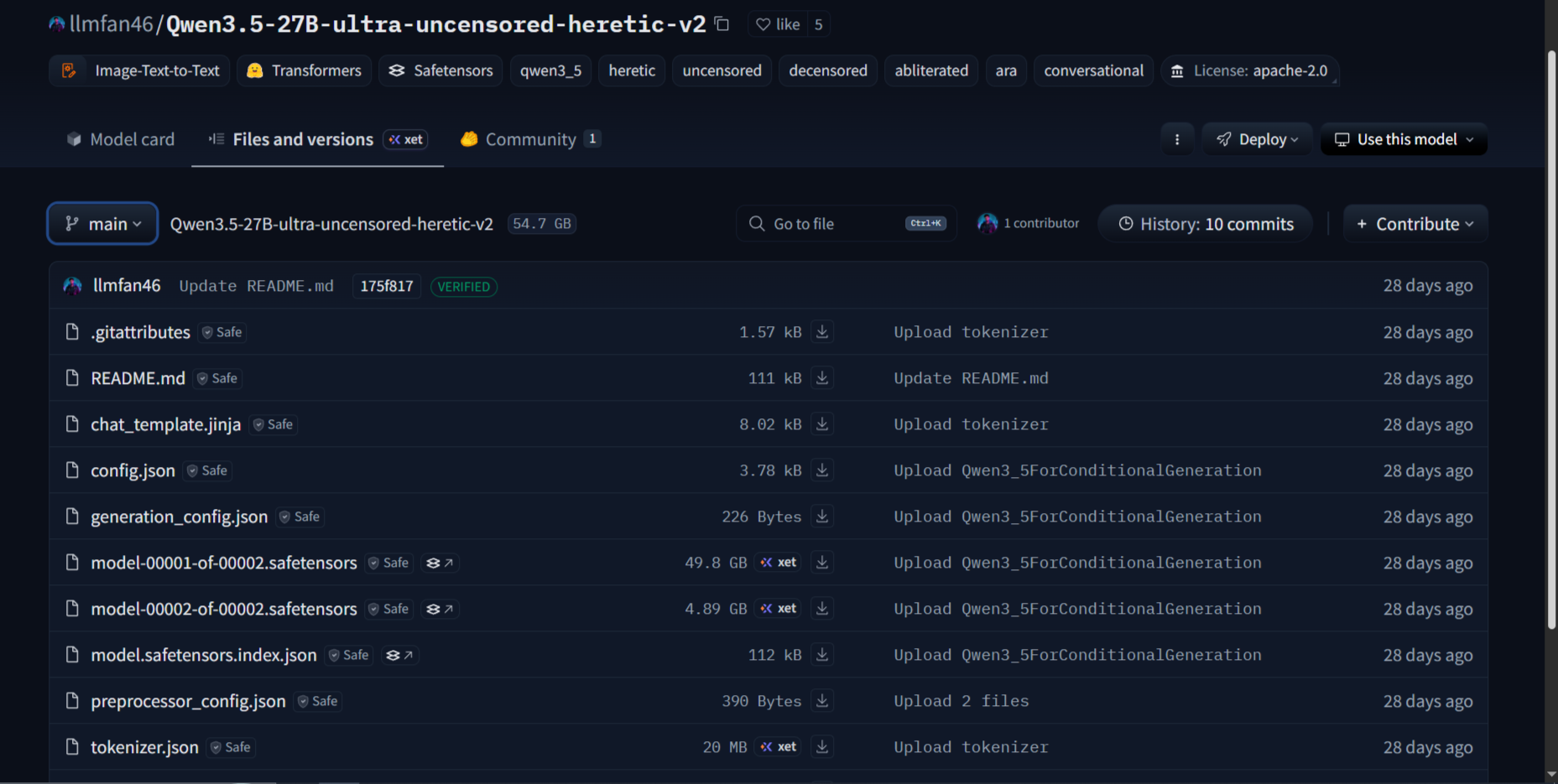1558x784 pixels.
Task: Click the uncensored tag
Action: (x=722, y=70)
